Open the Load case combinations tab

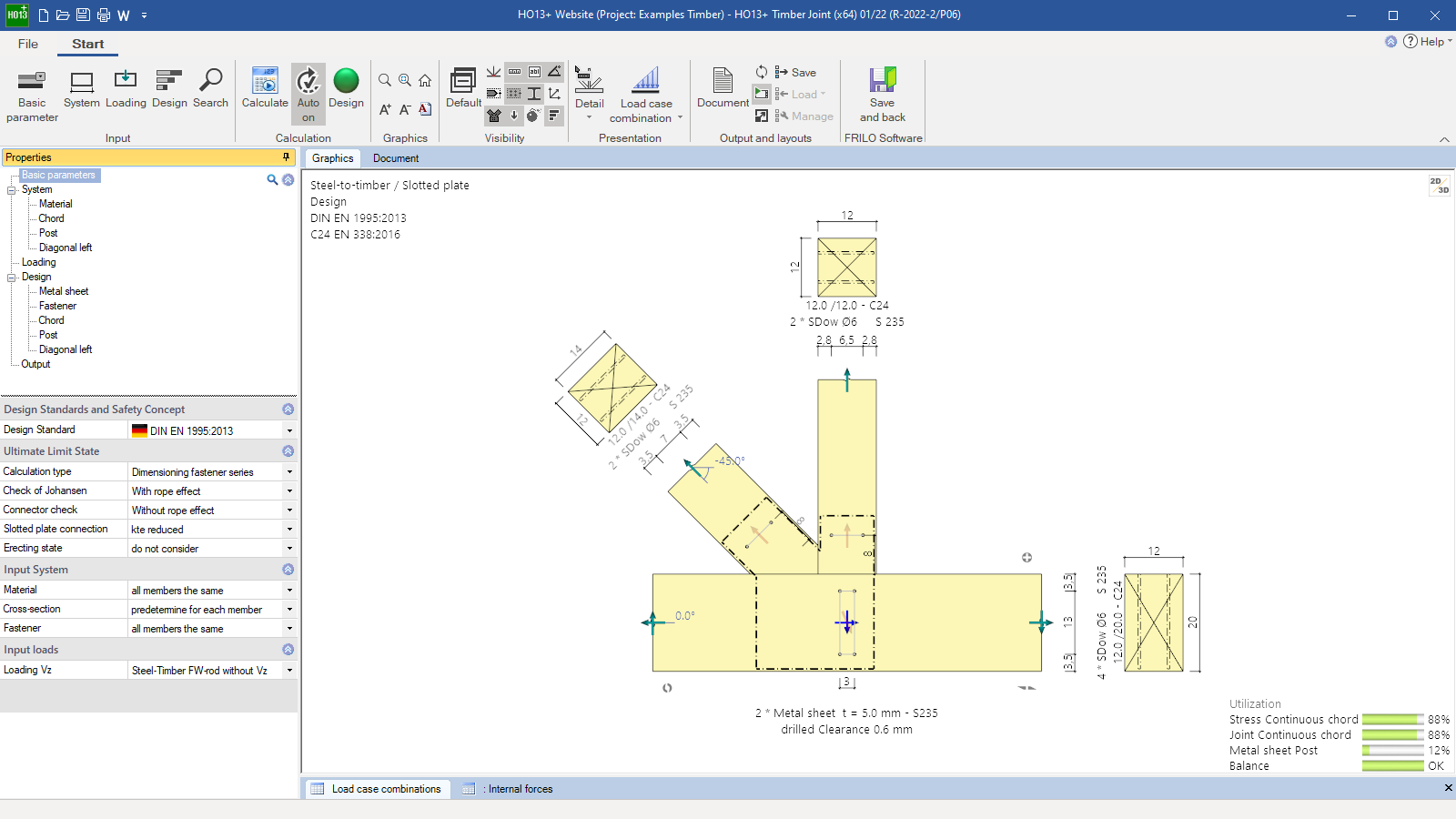pyautogui.click(x=376, y=789)
